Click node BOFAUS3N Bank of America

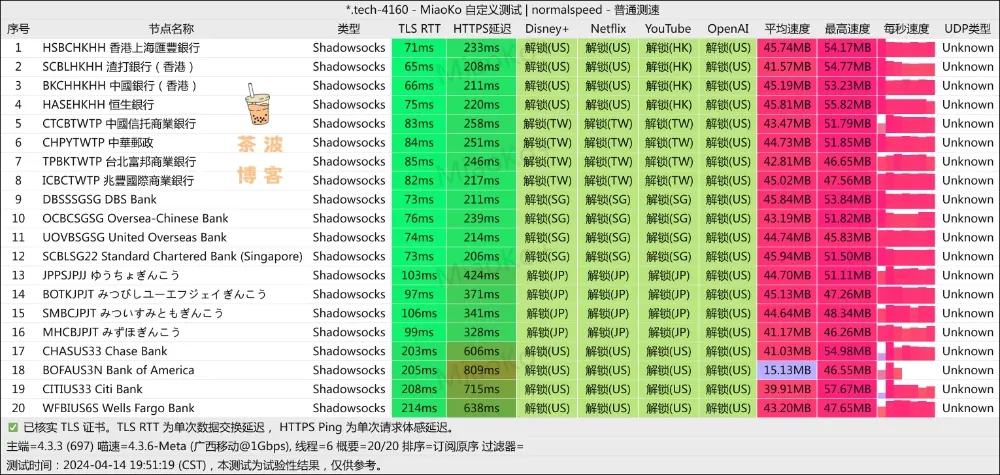pos(118,370)
